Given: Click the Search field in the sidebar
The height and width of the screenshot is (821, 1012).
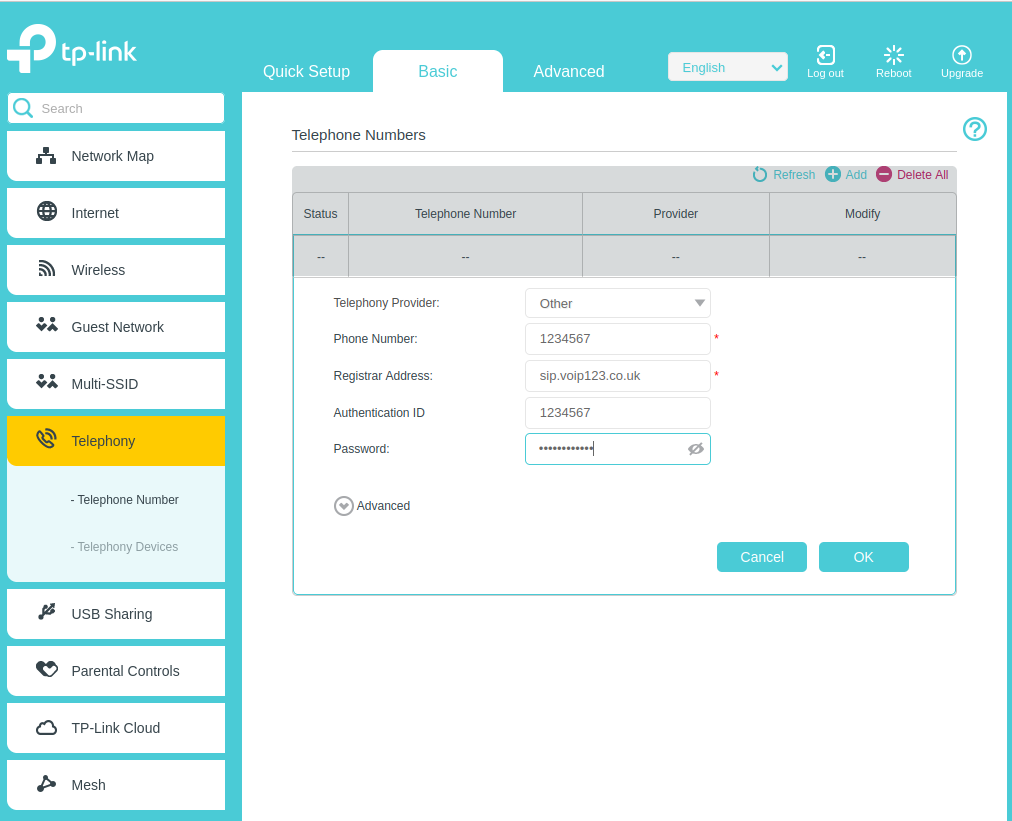Looking at the screenshot, I should (x=120, y=108).
